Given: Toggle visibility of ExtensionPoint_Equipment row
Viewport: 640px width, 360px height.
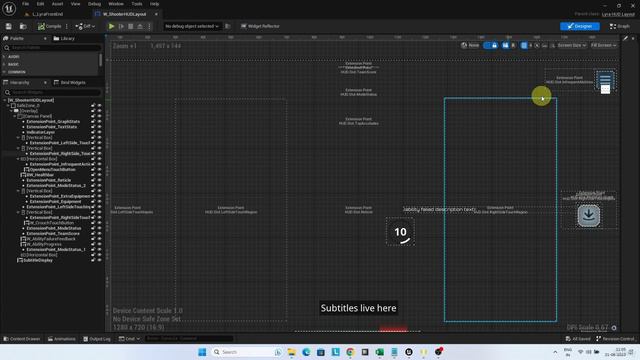Looking at the screenshot, I should tap(99, 201).
